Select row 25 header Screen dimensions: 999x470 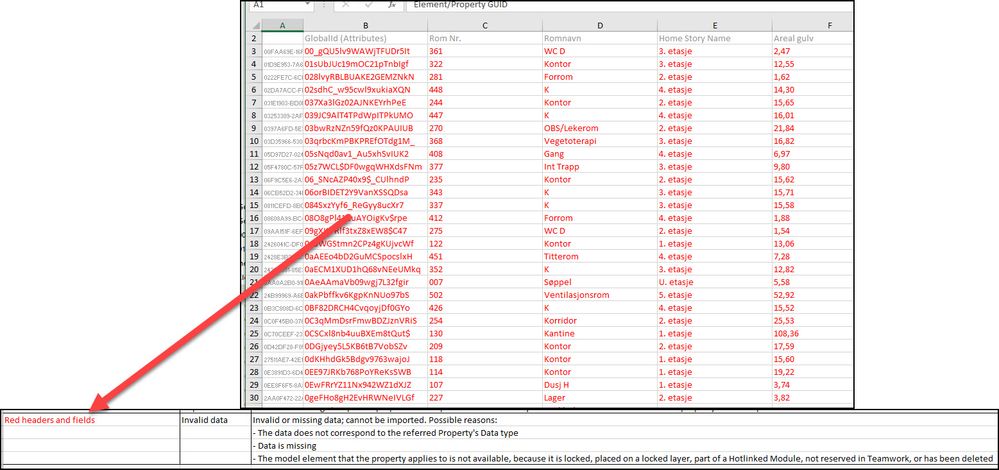tap(255, 333)
